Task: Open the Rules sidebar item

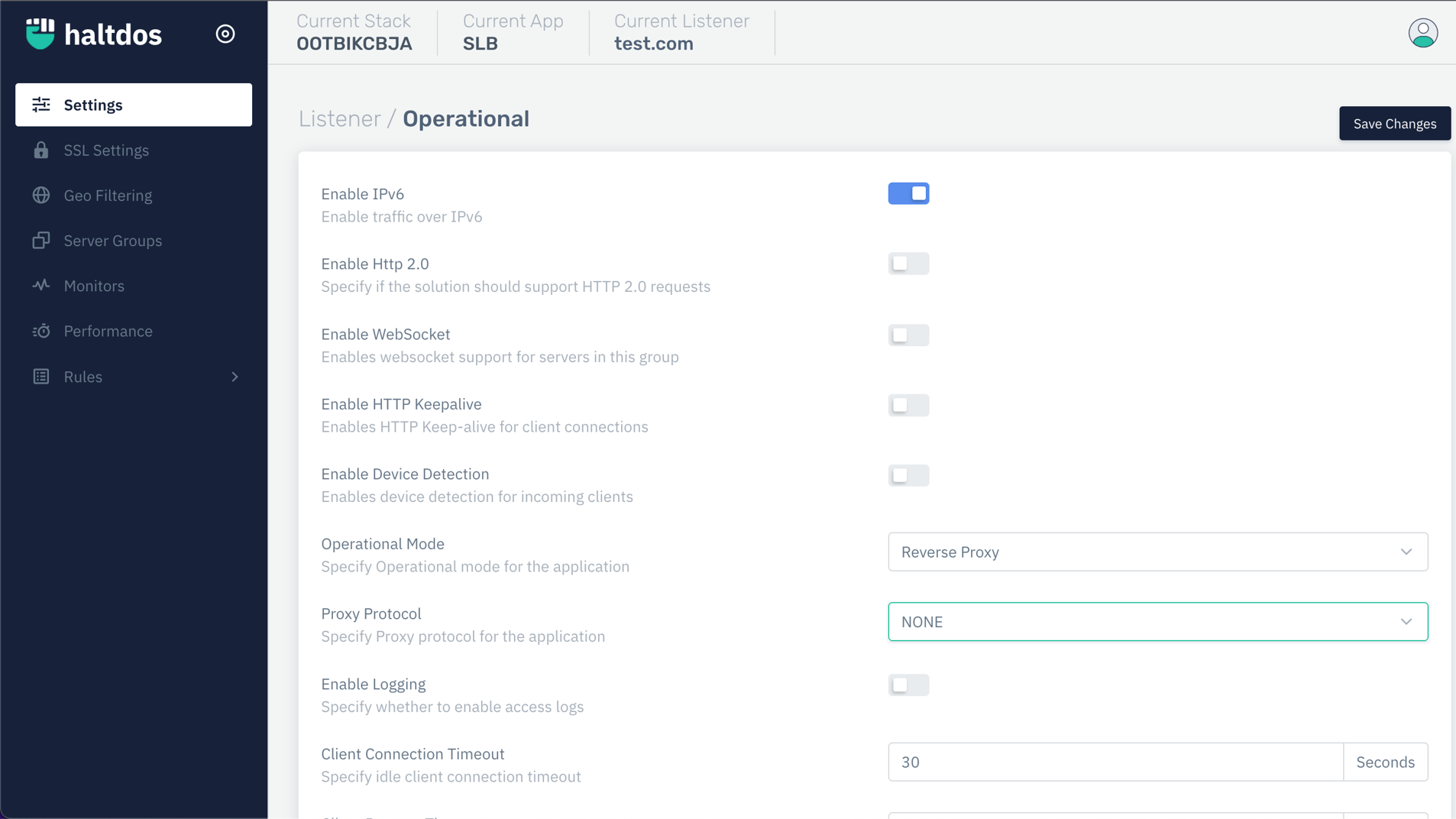Action: (83, 377)
